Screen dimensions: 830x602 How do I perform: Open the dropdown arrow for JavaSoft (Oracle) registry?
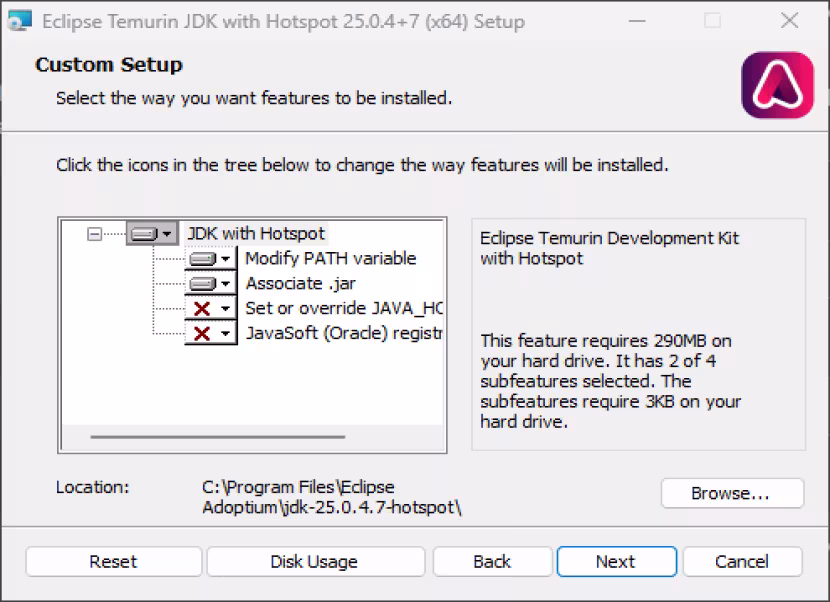[x=225, y=334]
